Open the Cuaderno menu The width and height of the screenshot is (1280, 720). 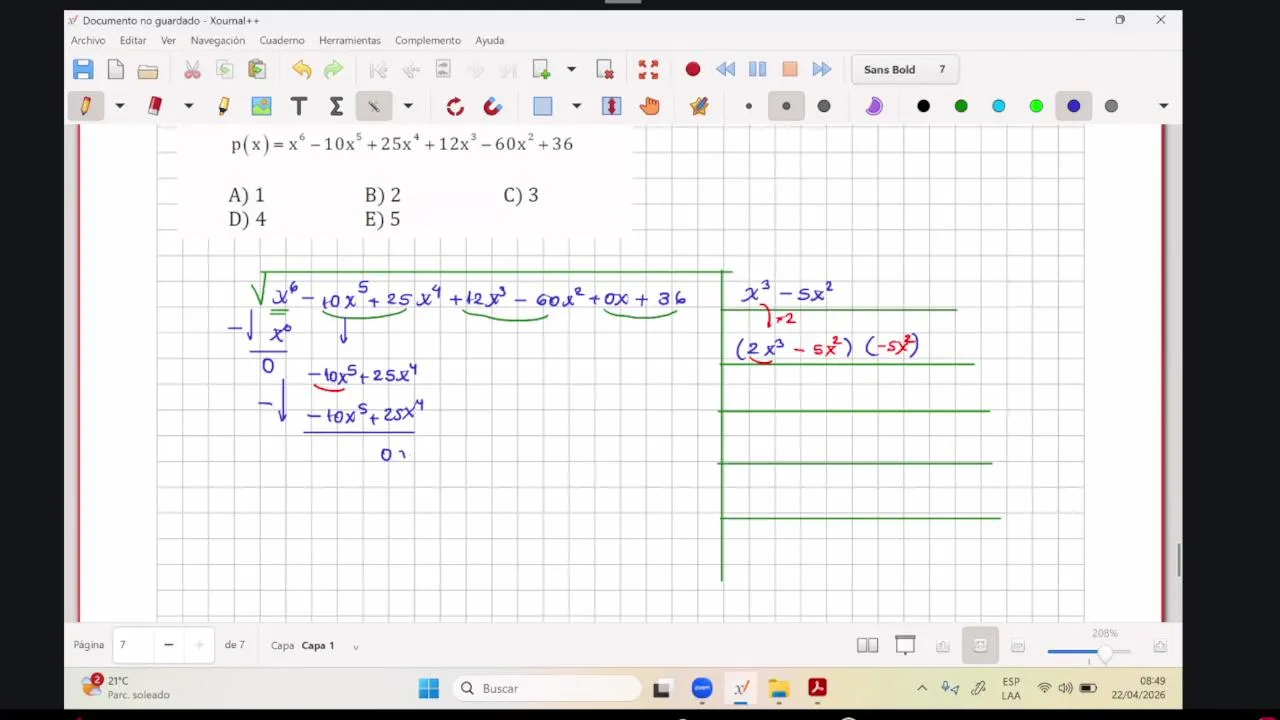[282, 40]
